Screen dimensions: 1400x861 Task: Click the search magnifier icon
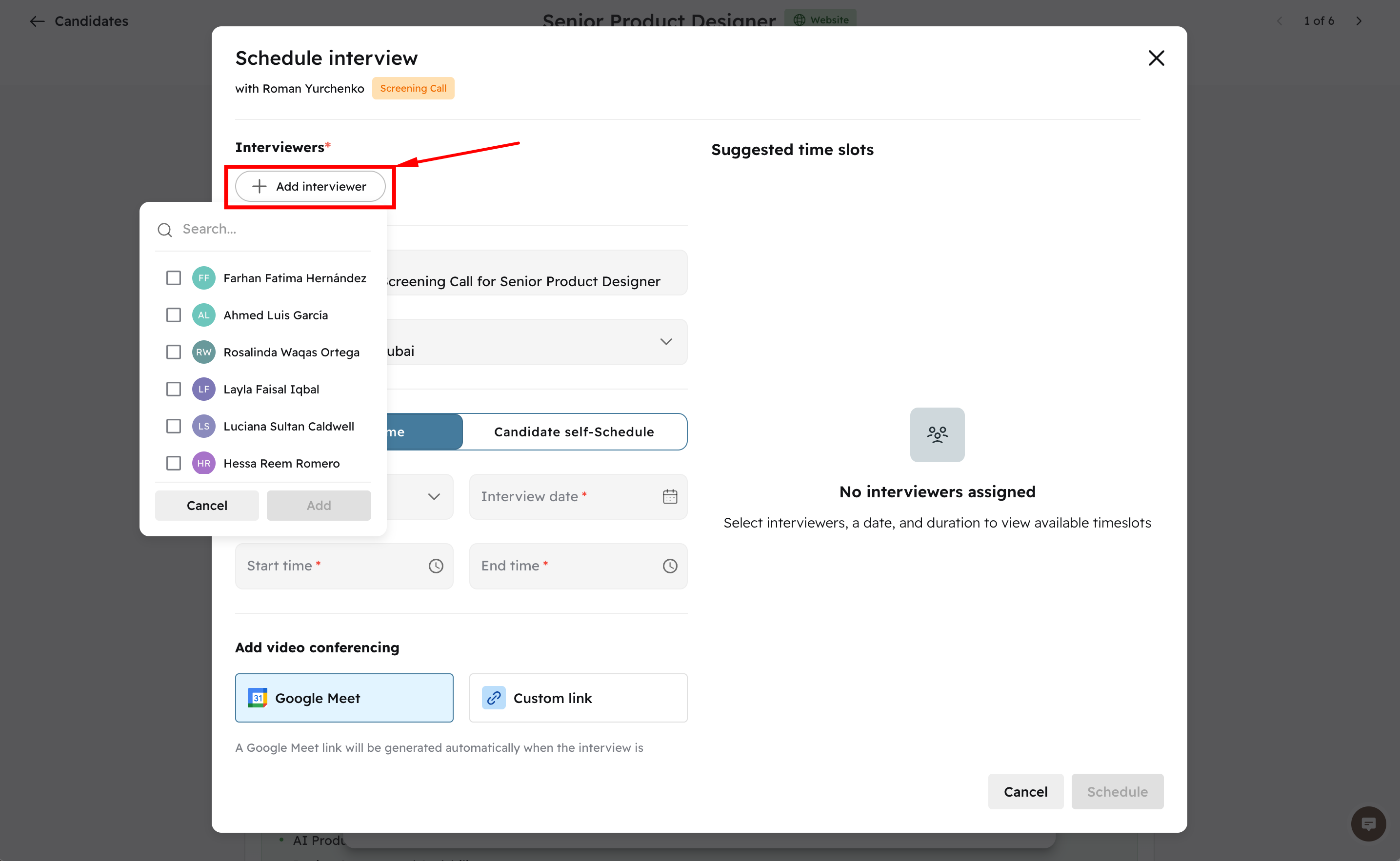coord(164,230)
